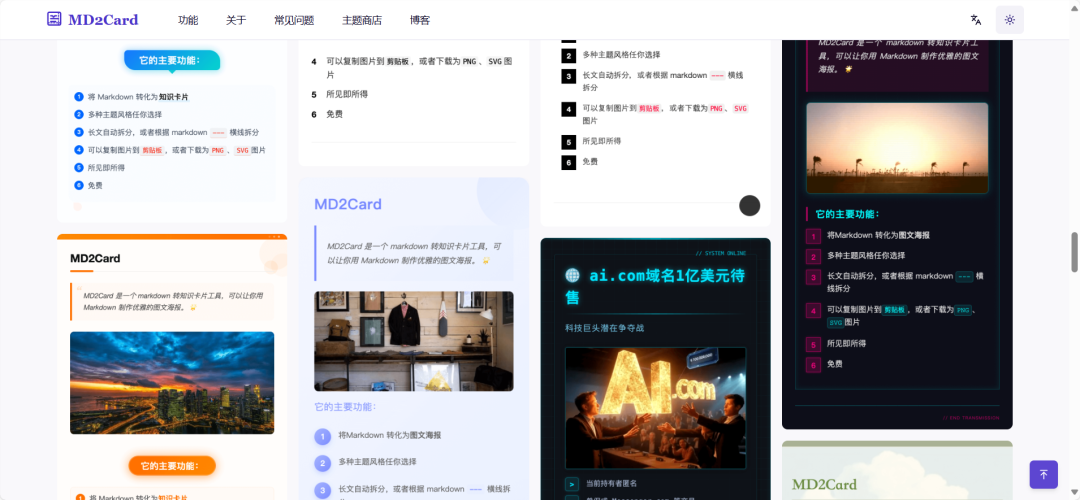Select the clothing shop interior photo
The height and width of the screenshot is (500, 1080).
point(414,341)
